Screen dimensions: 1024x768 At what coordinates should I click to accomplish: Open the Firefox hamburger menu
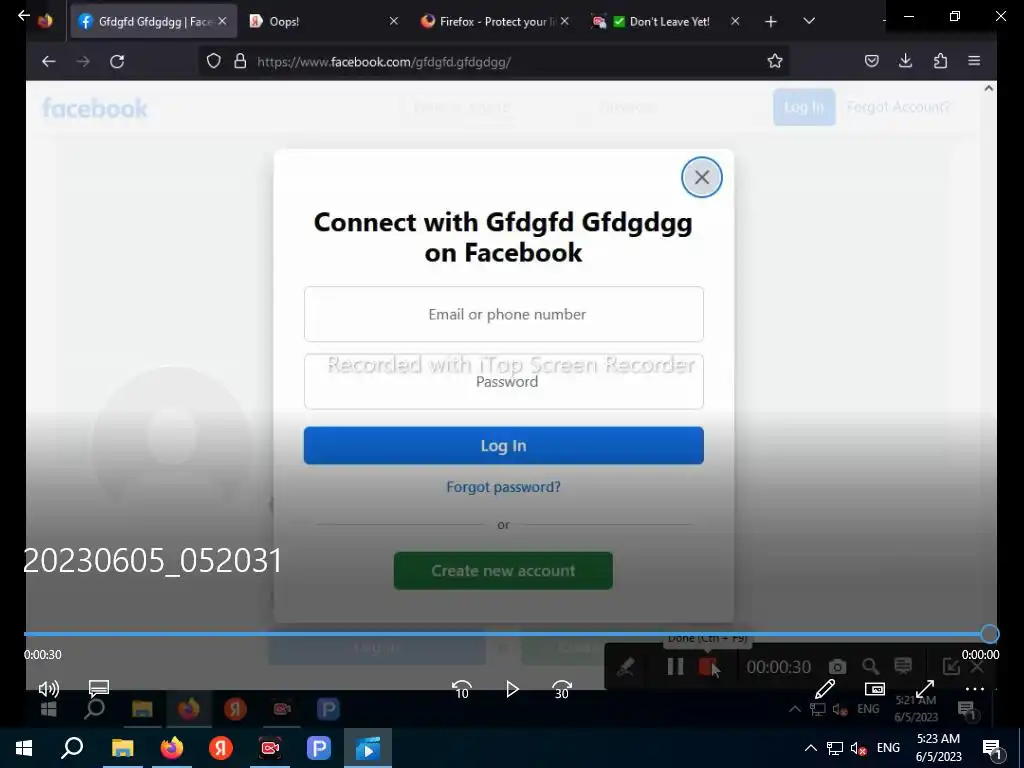pyautogui.click(x=974, y=61)
